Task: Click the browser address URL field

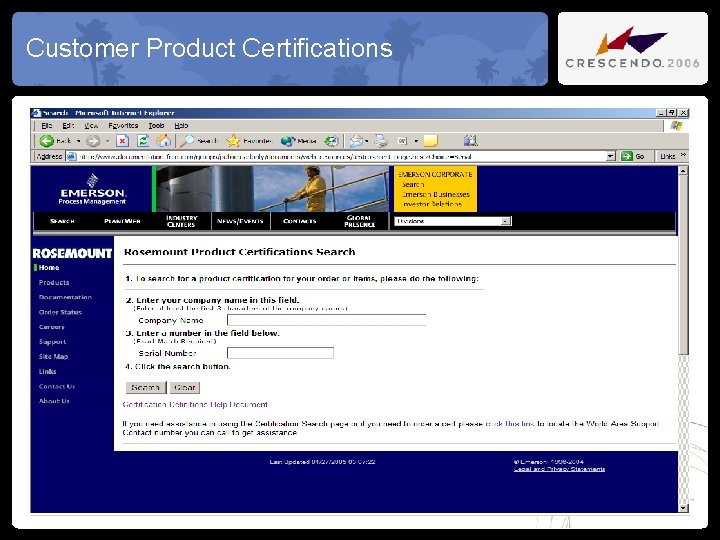Action: [341, 157]
